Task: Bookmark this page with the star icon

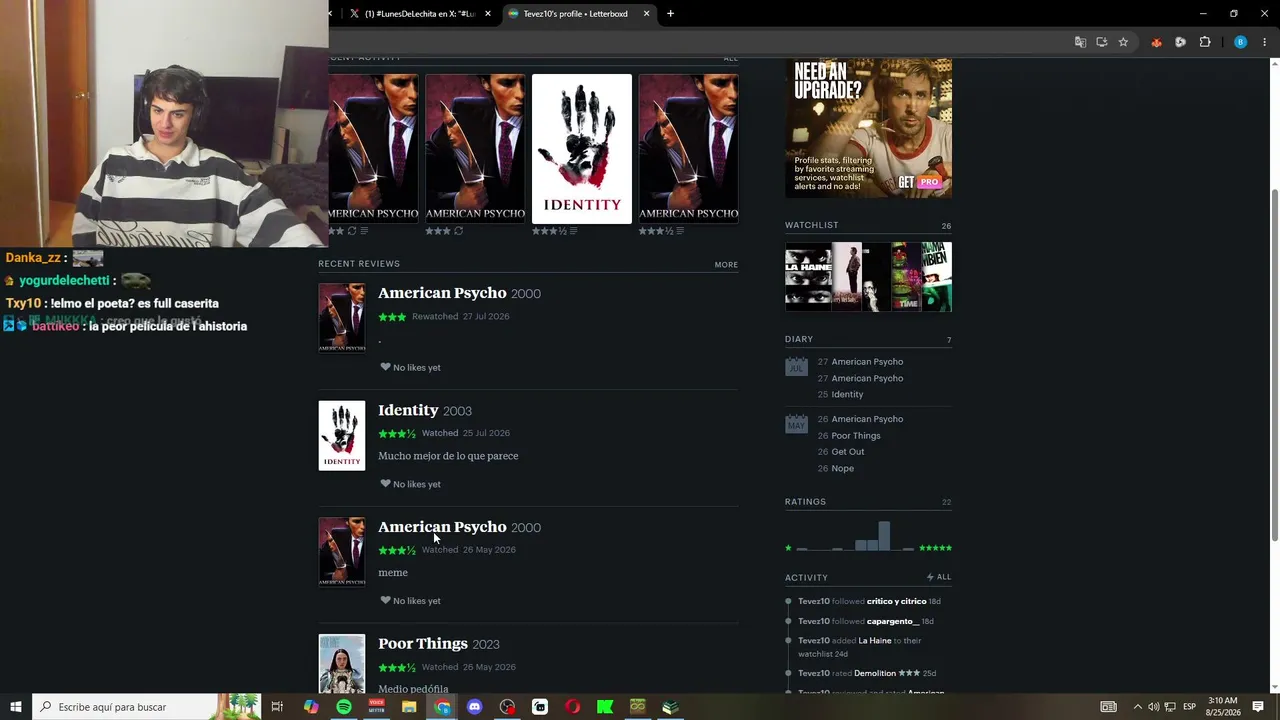Action: pyautogui.click(x=1123, y=42)
